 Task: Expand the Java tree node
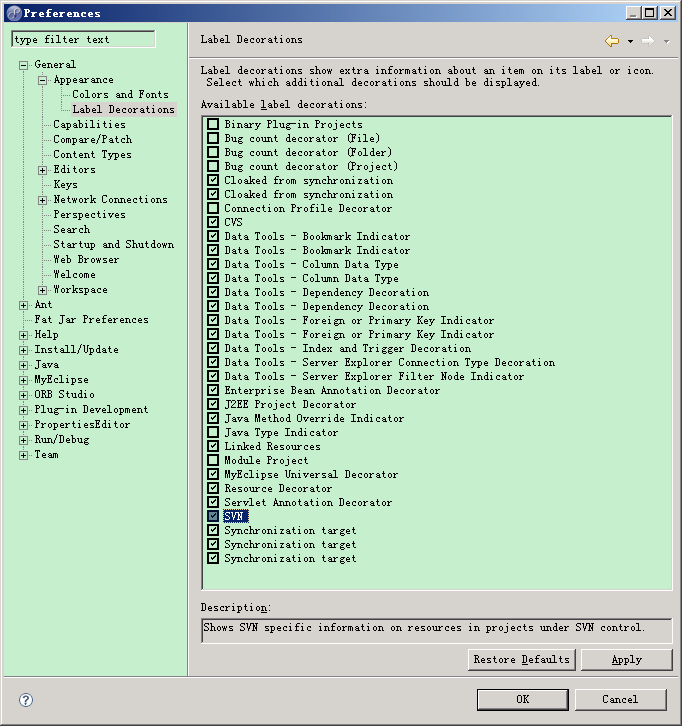[x=23, y=365]
